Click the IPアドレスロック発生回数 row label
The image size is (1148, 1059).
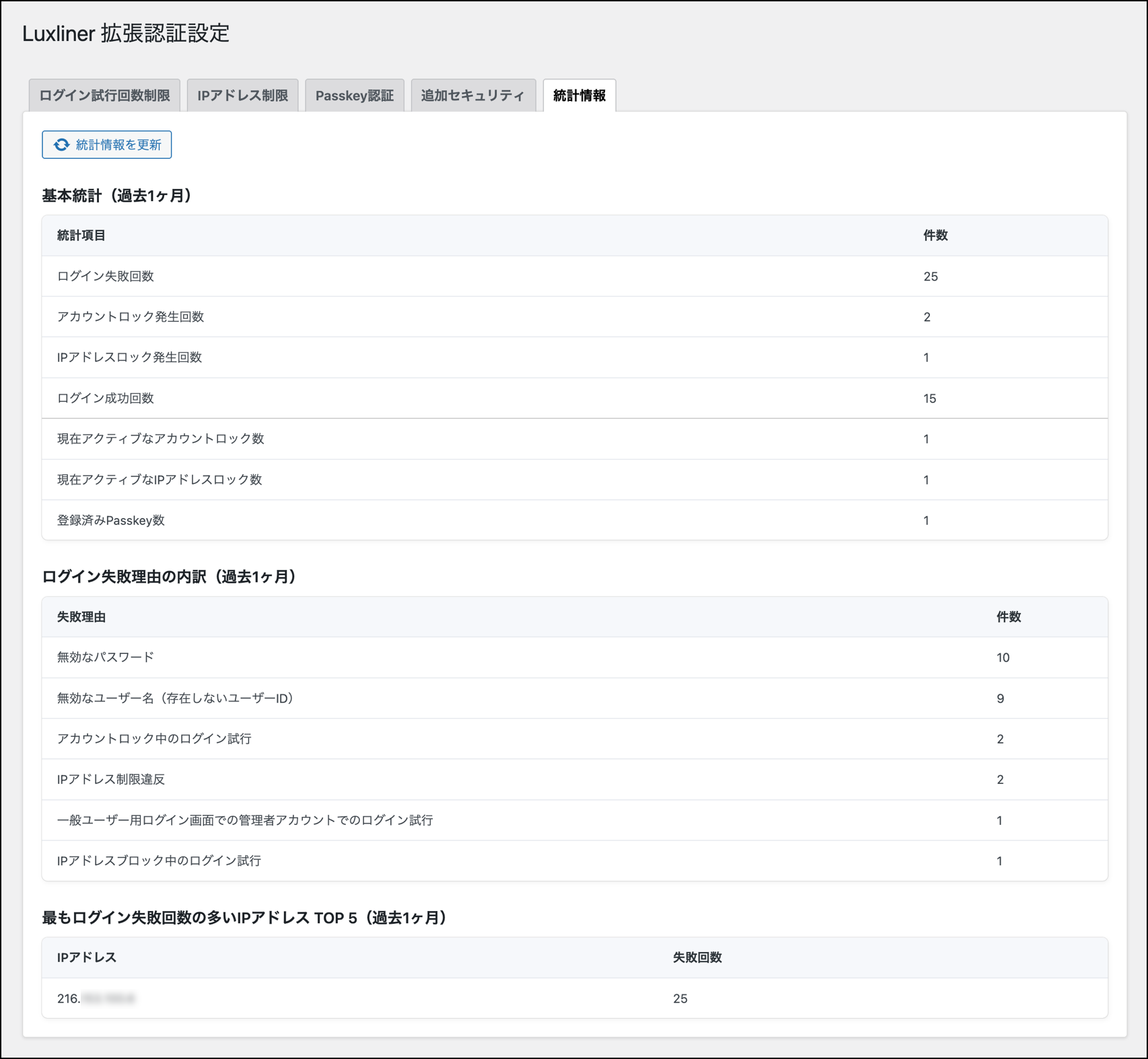coord(129,357)
